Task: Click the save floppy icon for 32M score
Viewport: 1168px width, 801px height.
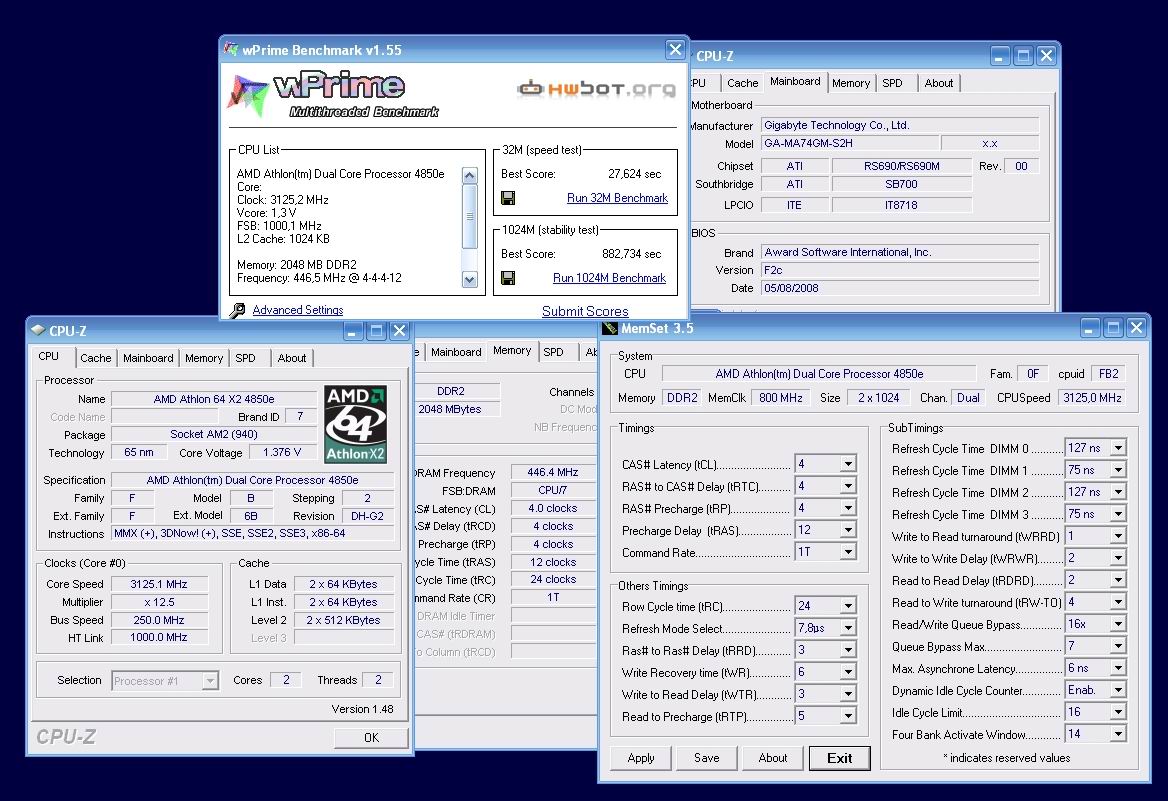Action: (508, 198)
